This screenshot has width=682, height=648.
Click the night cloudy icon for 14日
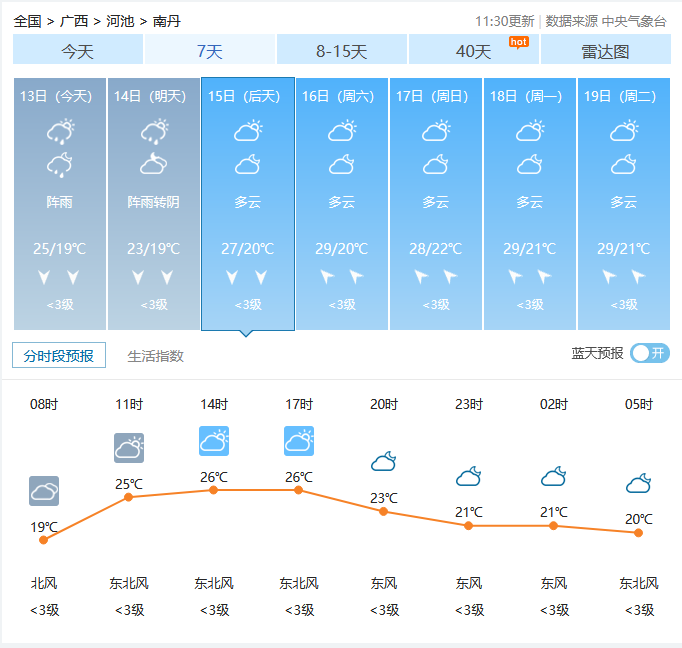154,164
